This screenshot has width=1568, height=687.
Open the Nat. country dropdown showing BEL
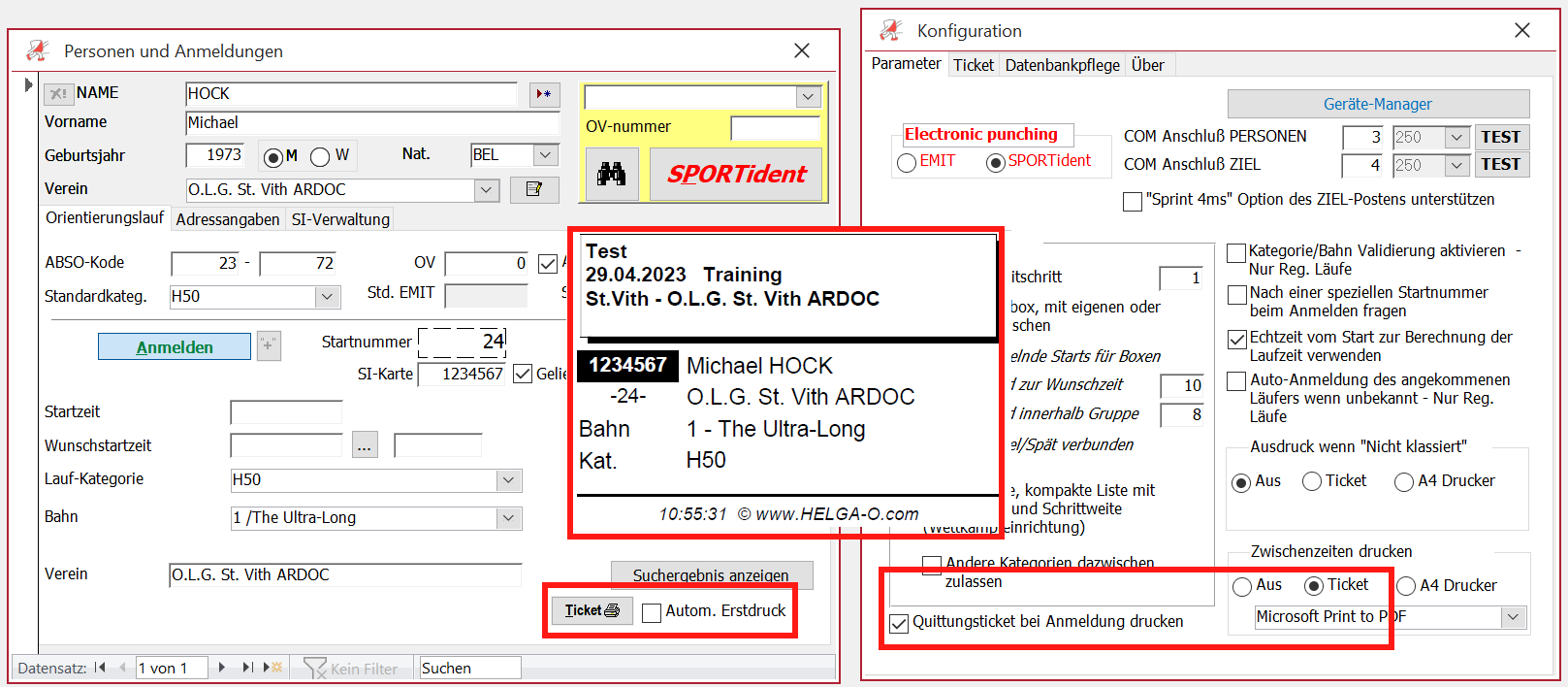[x=546, y=155]
